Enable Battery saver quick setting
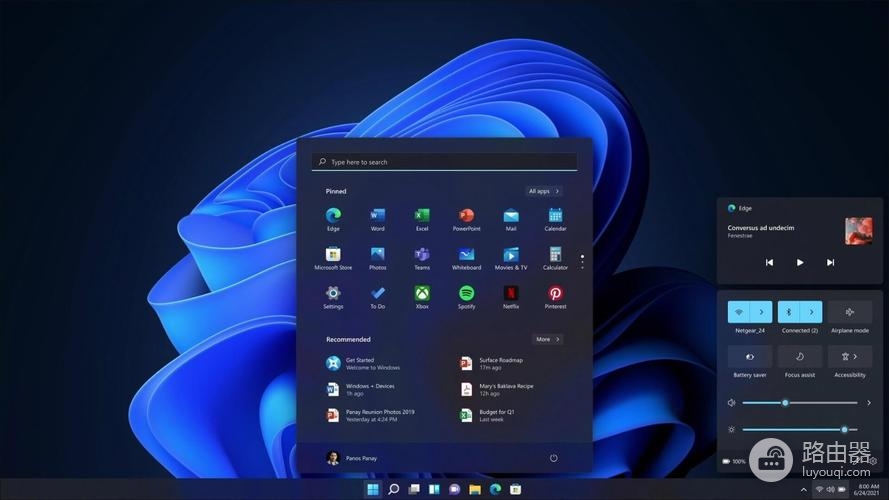The image size is (889, 500). [749, 357]
